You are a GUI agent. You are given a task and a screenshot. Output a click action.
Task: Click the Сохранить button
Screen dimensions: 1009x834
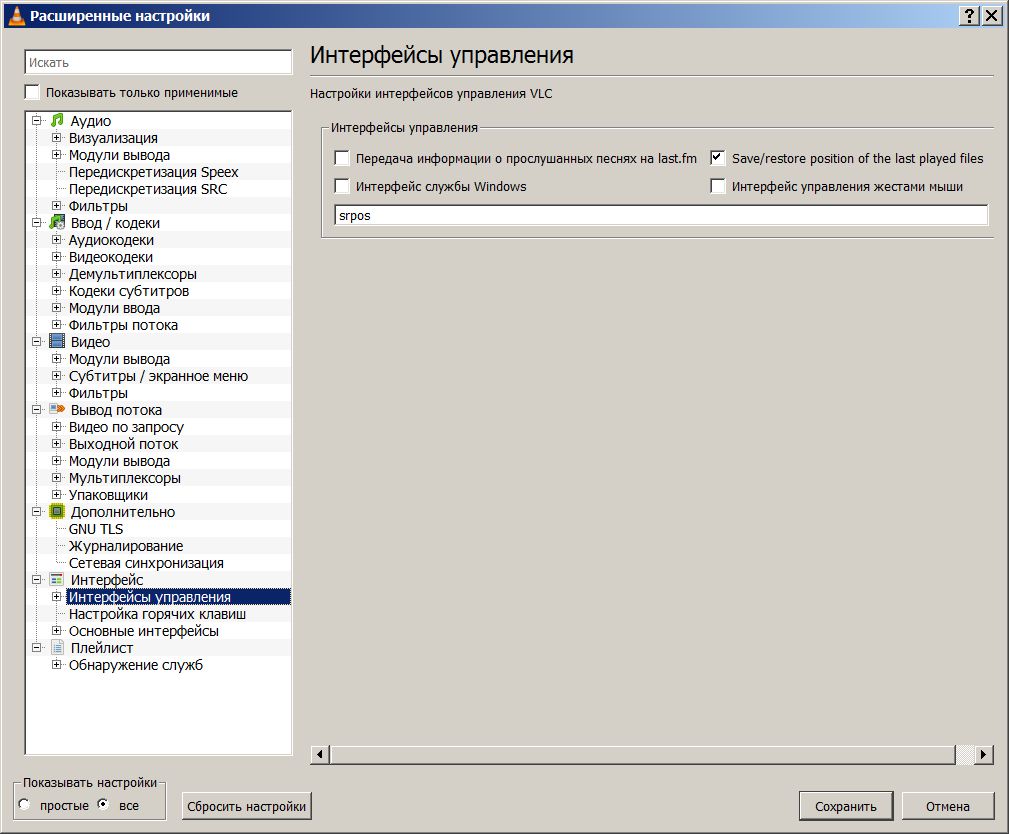[846, 806]
